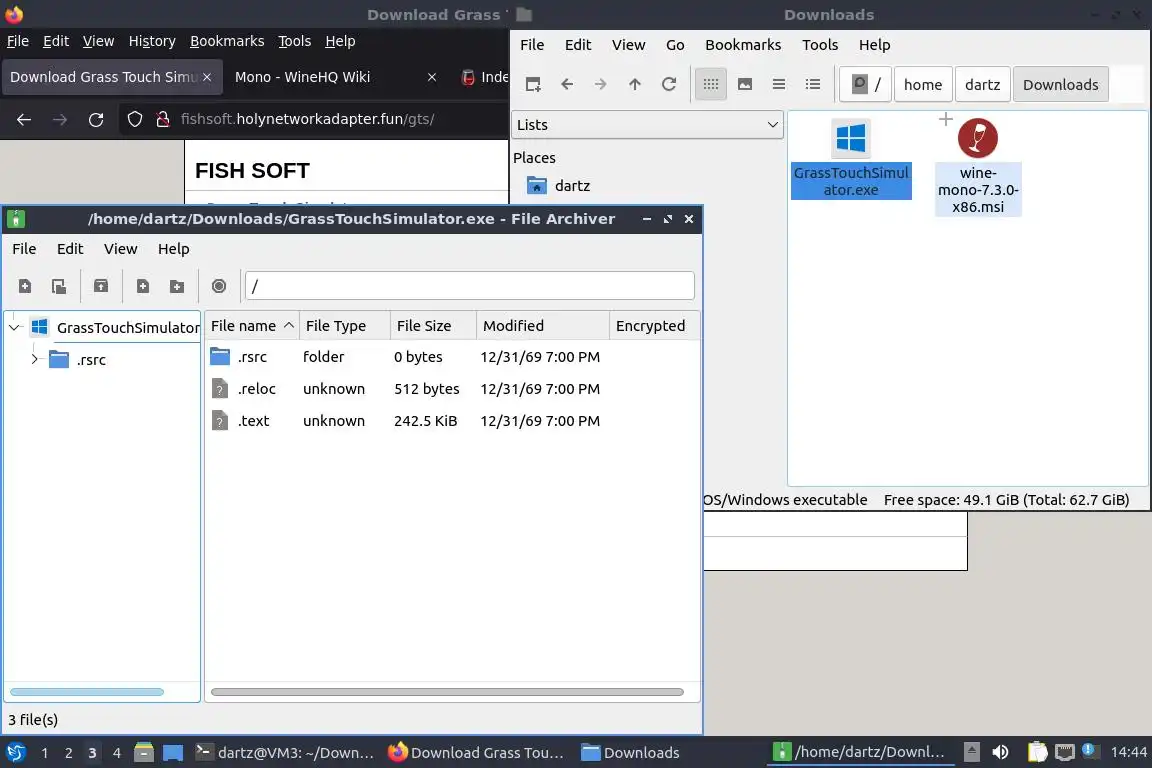Switch to workspace 2 in taskbar

68,753
